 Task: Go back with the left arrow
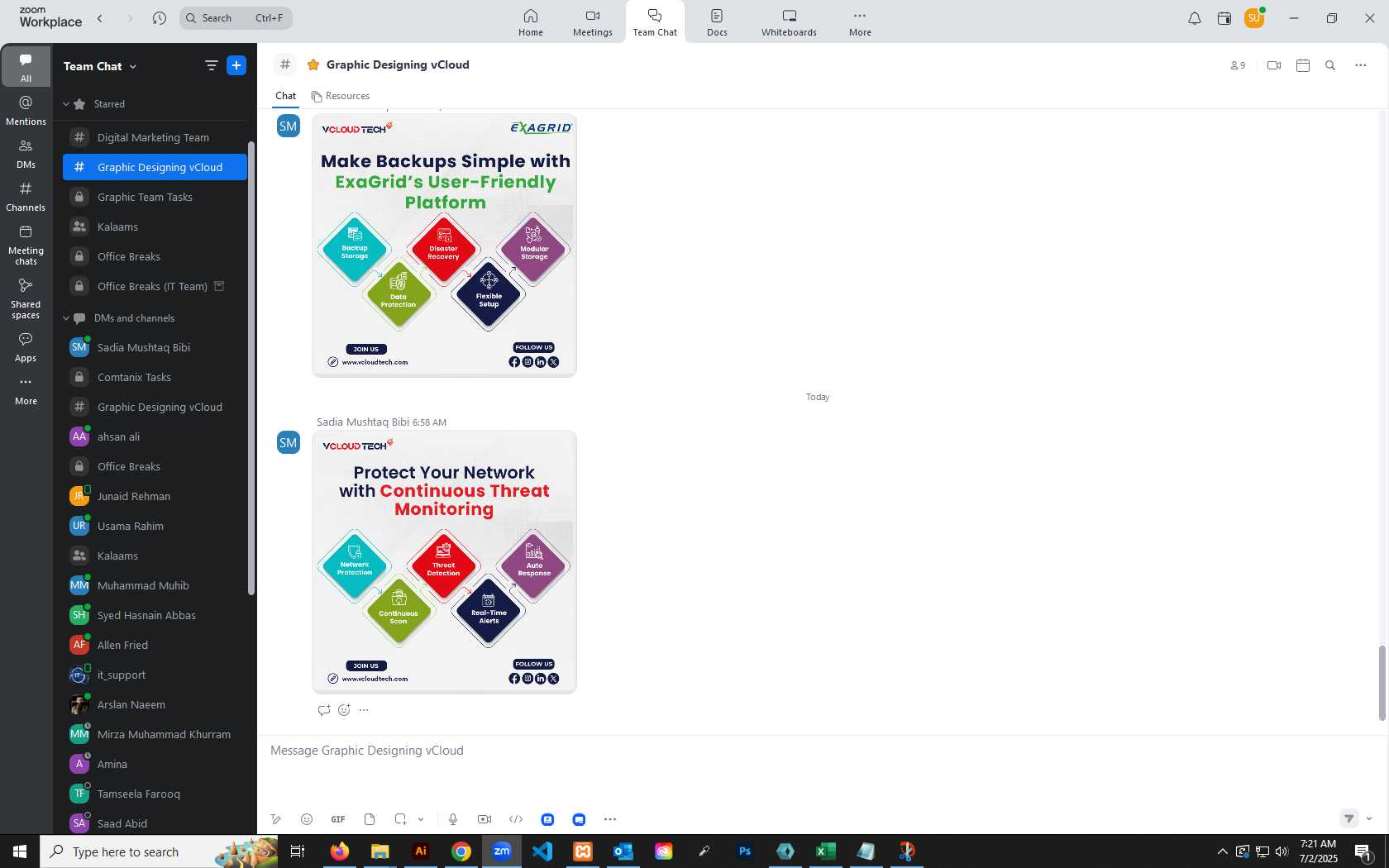tap(100, 17)
